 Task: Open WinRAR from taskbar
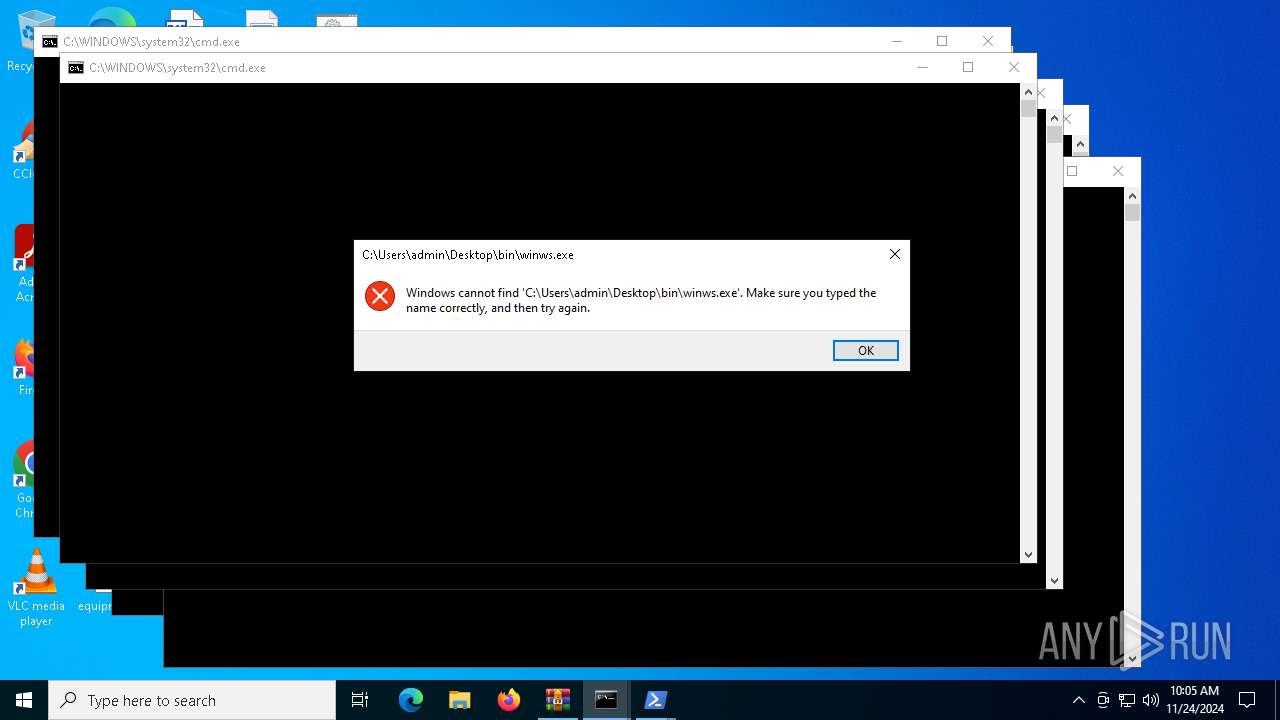click(558, 700)
